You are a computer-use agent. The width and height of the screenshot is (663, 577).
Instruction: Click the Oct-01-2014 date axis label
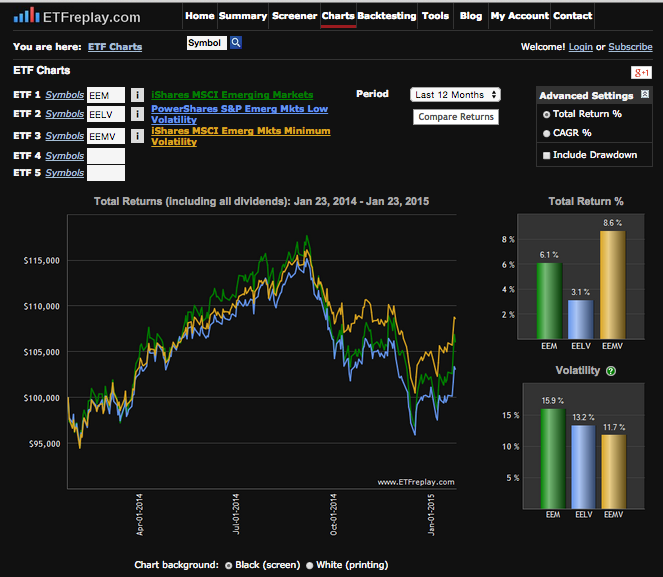[x=333, y=514]
